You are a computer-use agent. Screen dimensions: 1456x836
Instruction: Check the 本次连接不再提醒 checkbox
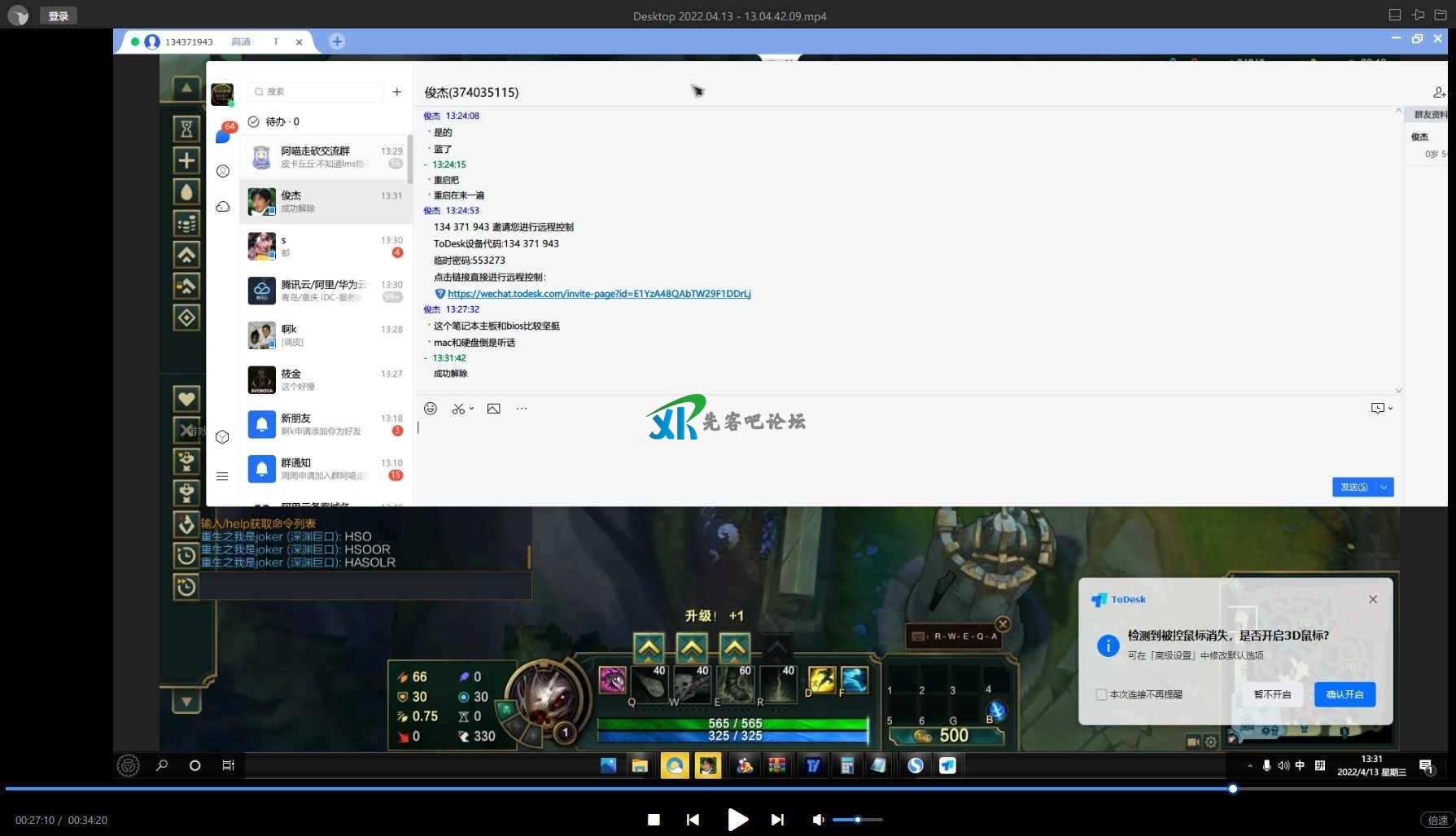(1101, 694)
